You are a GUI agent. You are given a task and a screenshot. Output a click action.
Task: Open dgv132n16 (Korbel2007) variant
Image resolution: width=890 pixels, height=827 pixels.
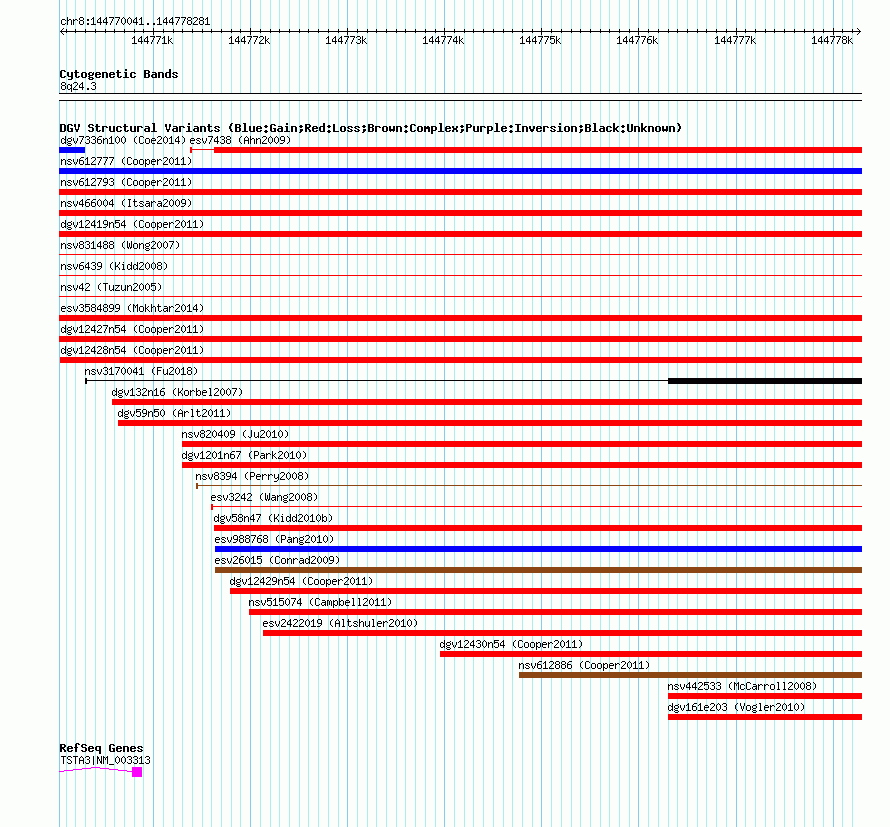coord(177,392)
